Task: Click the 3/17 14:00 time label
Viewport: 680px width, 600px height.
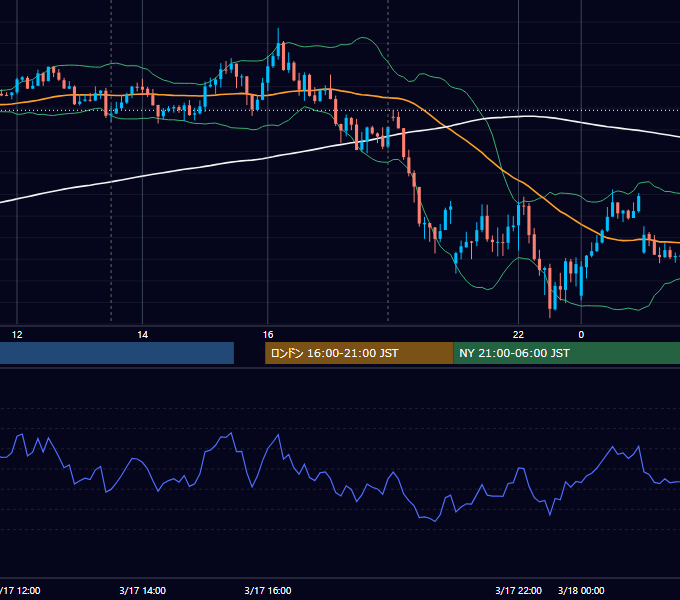Action: tap(142, 590)
